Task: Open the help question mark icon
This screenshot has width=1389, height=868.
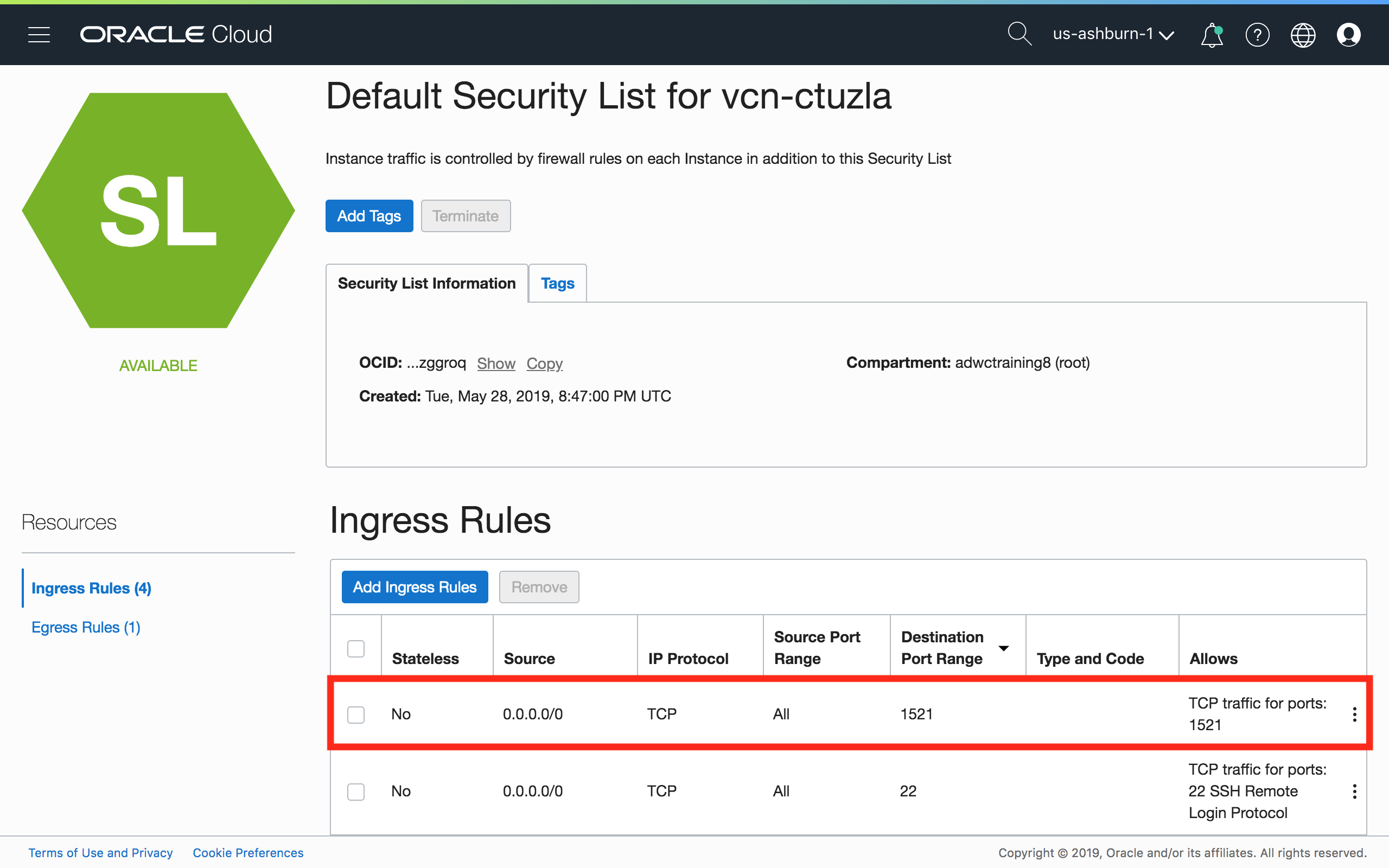Action: 1257,35
